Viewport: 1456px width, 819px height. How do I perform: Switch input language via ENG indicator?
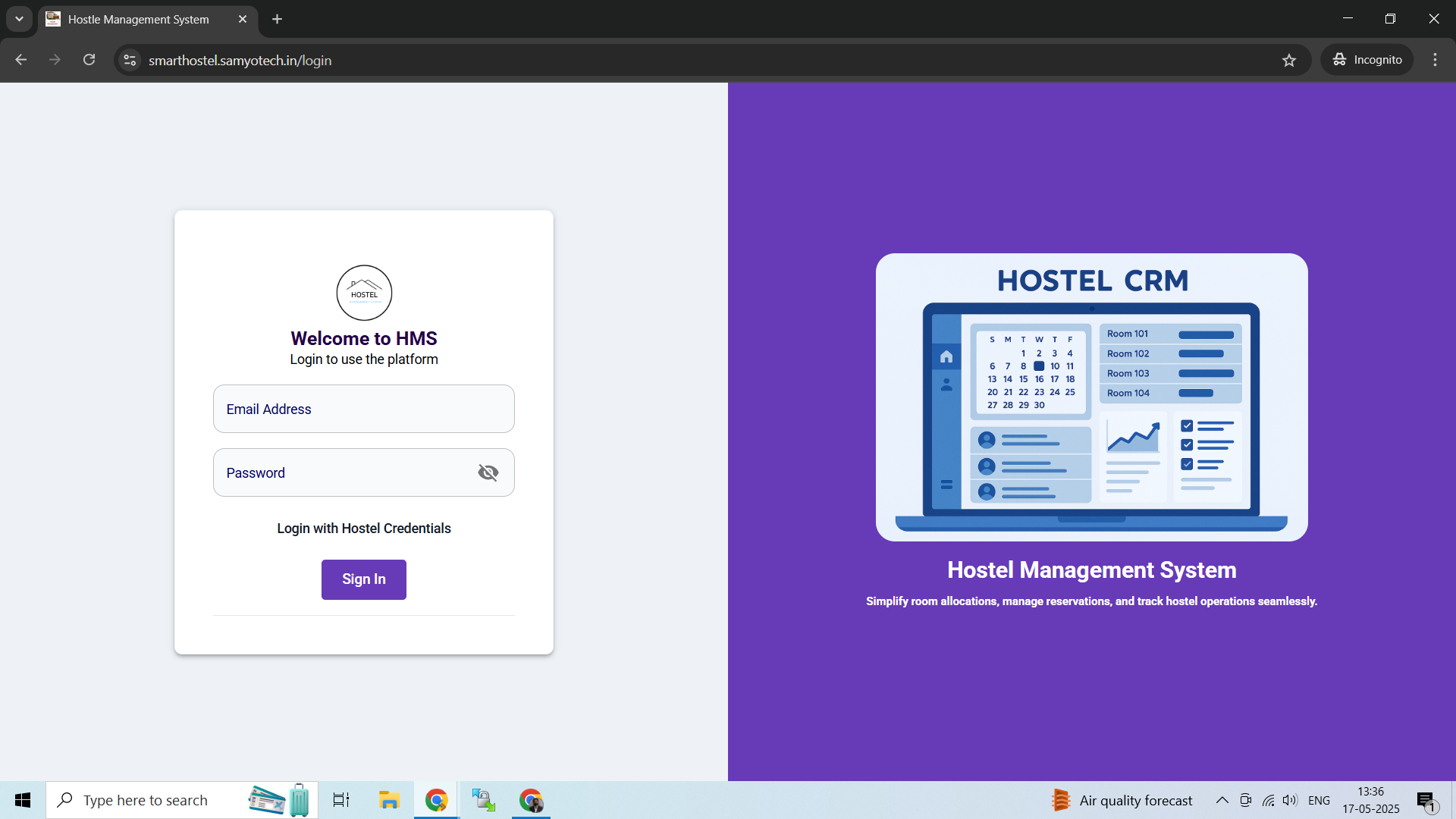[1319, 800]
